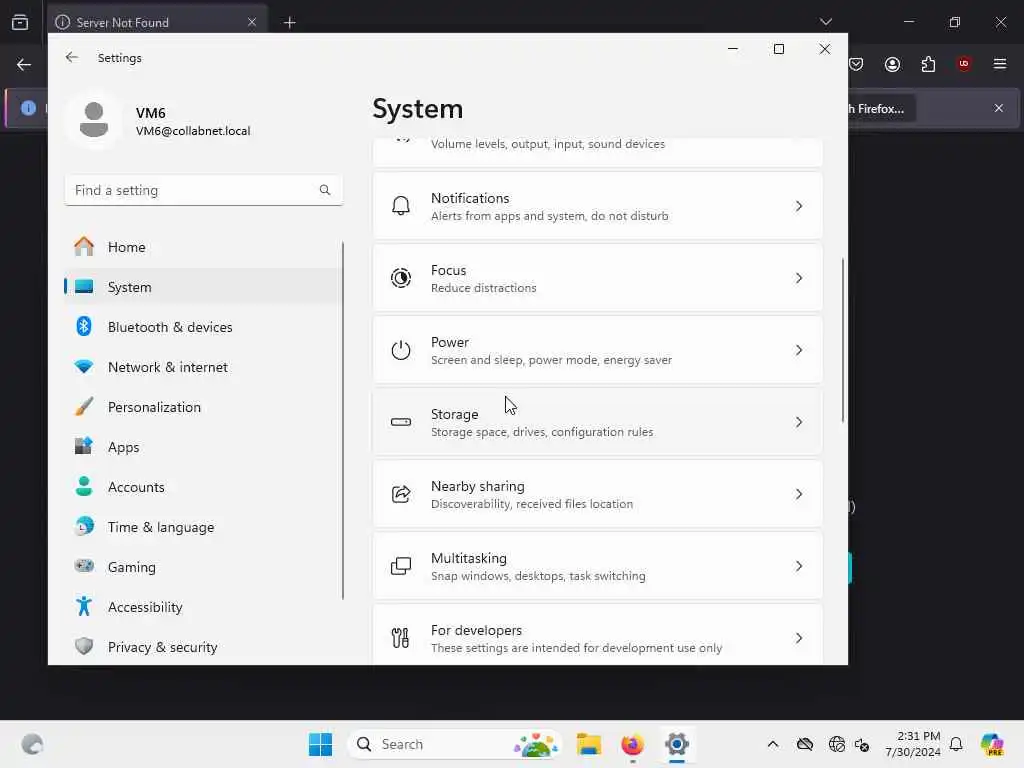The width and height of the screenshot is (1024, 768).
Task: Click the Accounts person icon
Action: point(84,487)
